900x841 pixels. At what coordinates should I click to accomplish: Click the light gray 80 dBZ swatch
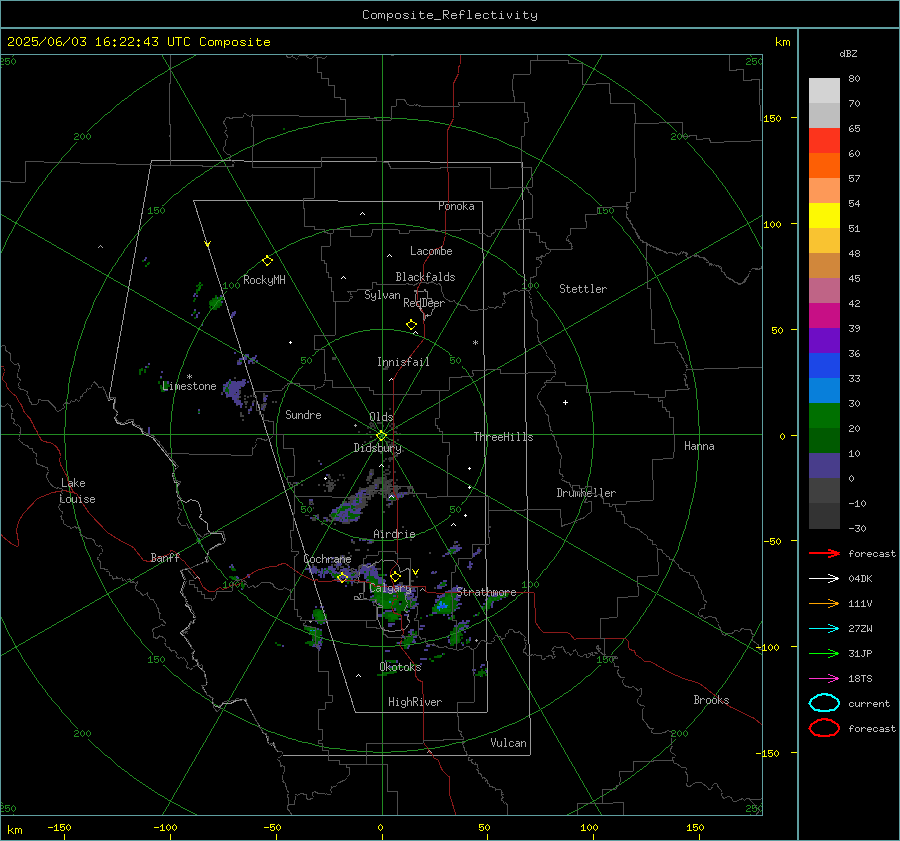pyautogui.click(x=824, y=90)
